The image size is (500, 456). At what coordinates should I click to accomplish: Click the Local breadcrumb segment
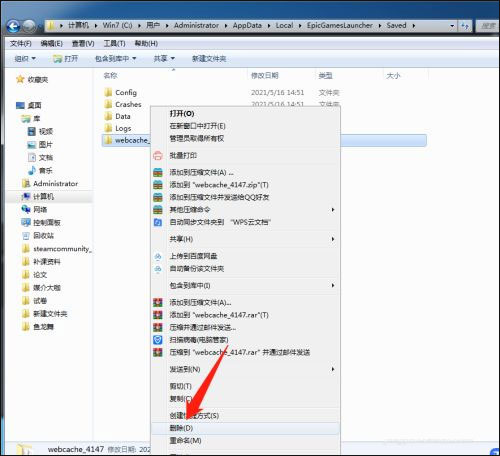tap(284, 25)
